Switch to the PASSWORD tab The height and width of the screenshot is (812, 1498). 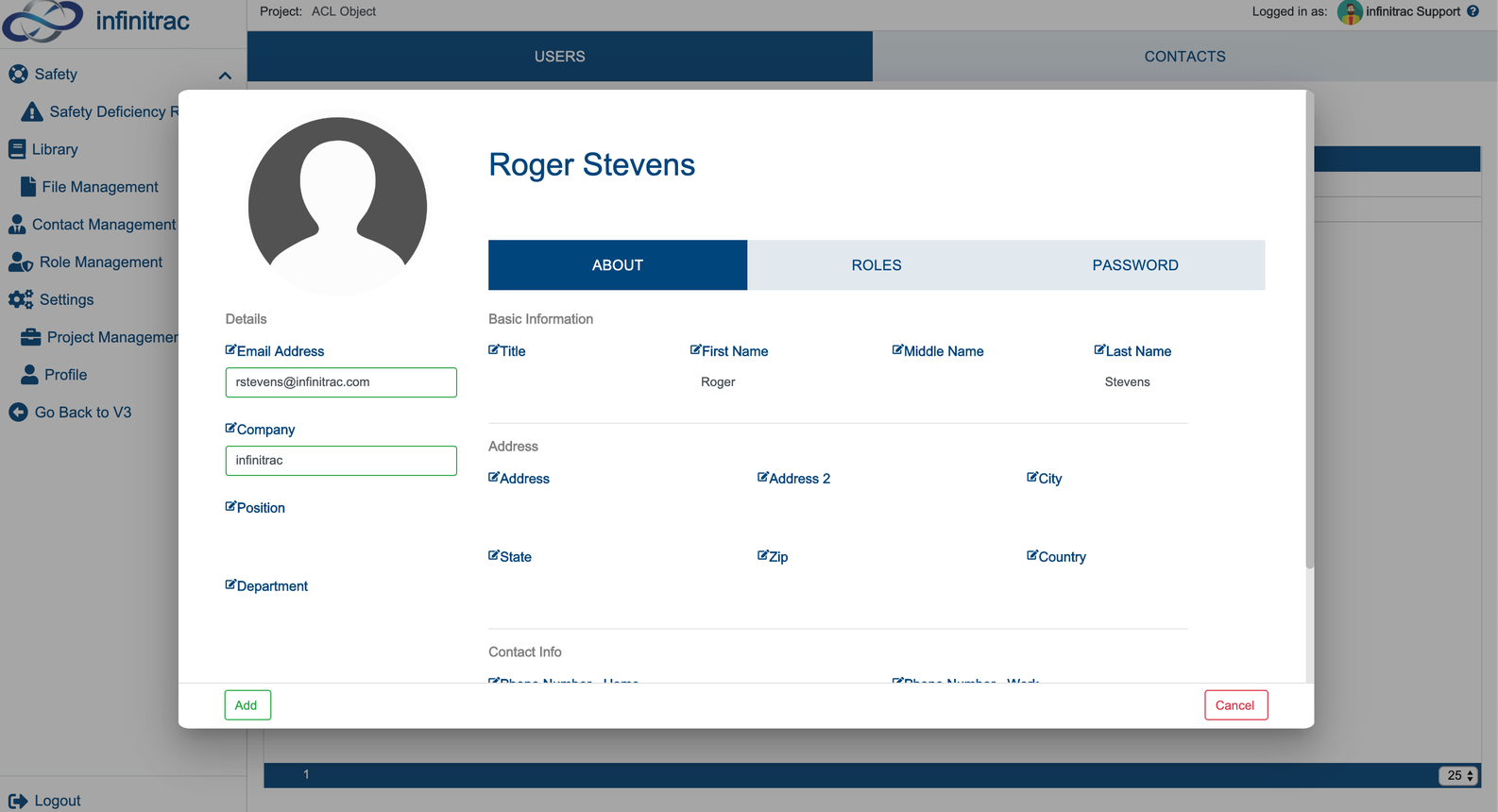(x=1135, y=265)
